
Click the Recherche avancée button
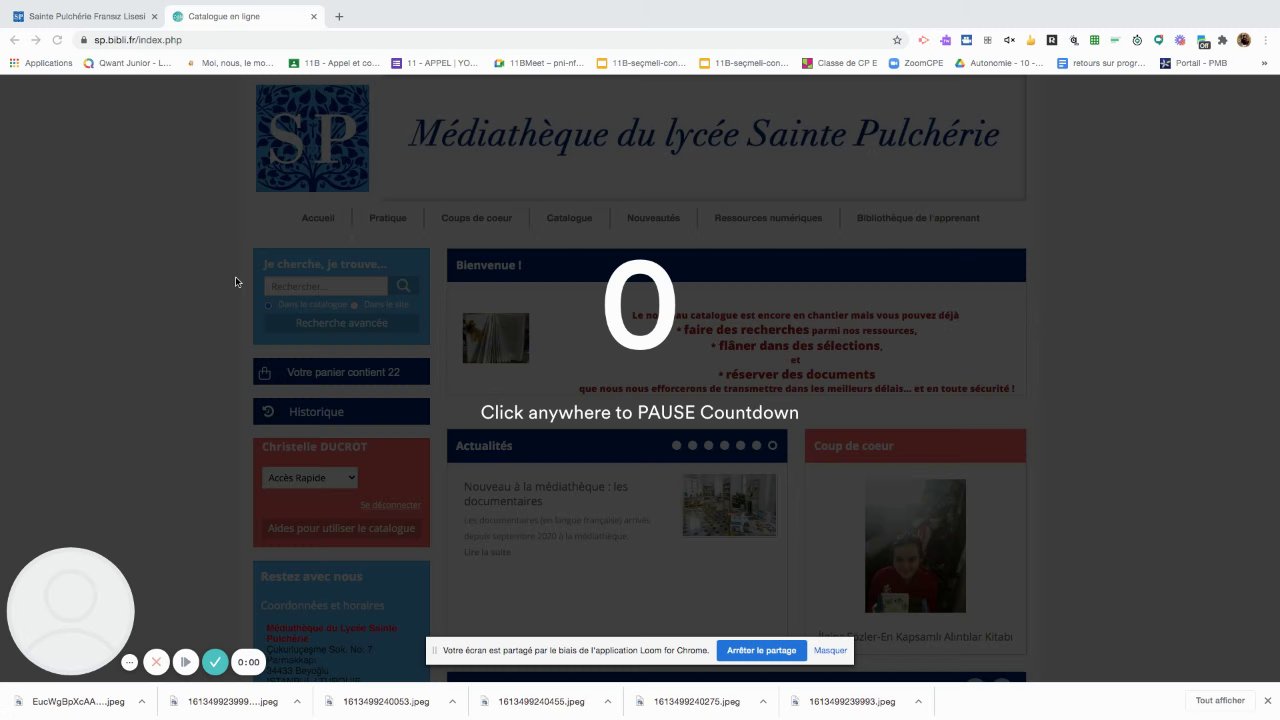click(x=341, y=323)
